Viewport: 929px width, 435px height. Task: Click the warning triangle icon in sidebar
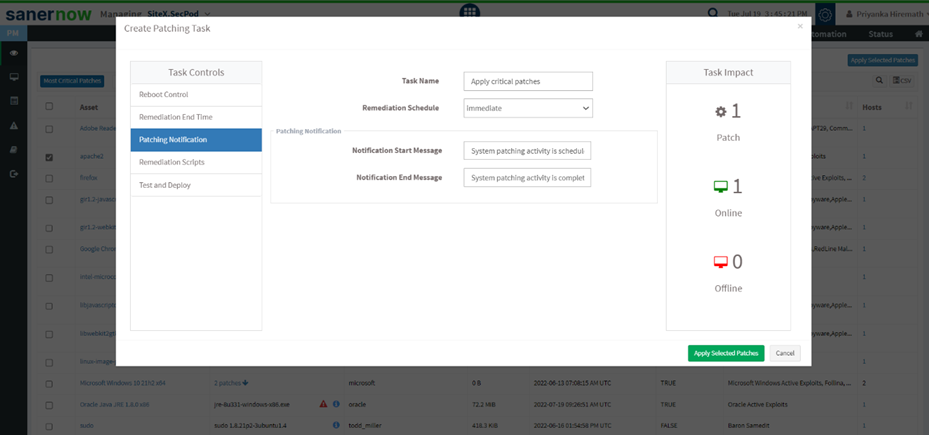click(14, 126)
